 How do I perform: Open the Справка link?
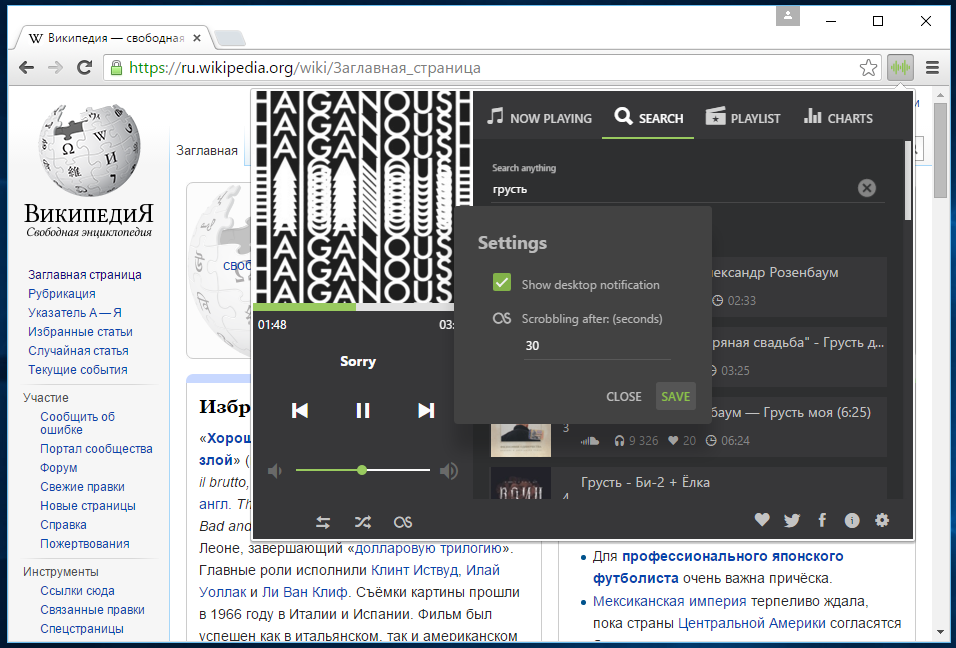pyautogui.click(x=63, y=524)
